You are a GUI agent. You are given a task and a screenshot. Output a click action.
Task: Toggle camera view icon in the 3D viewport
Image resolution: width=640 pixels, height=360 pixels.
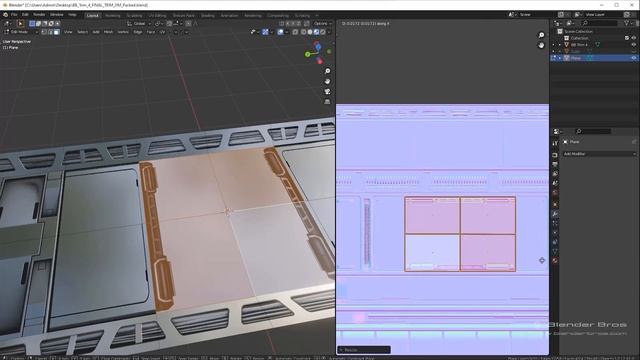(327, 91)
